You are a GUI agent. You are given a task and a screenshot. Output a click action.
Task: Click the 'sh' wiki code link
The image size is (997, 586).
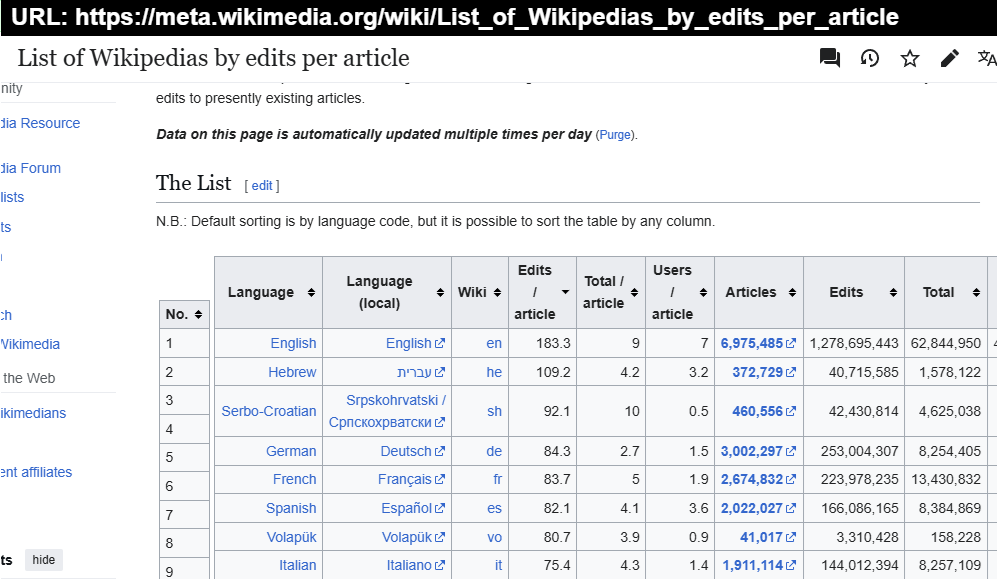pos(495,411)
